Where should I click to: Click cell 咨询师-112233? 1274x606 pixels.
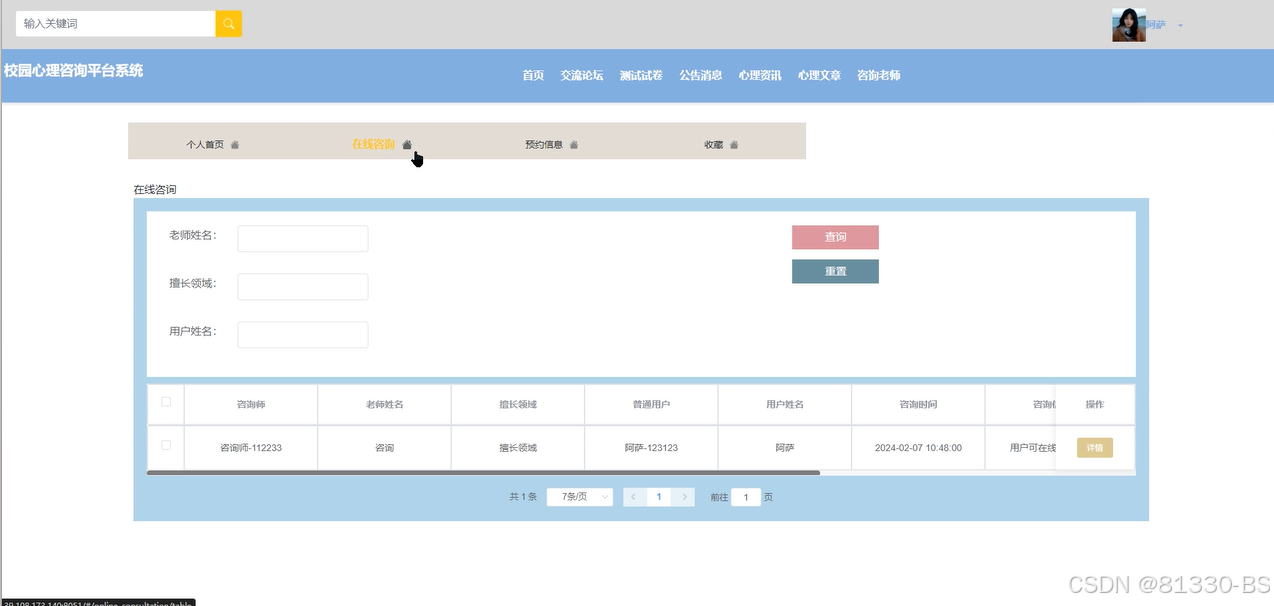251,448
